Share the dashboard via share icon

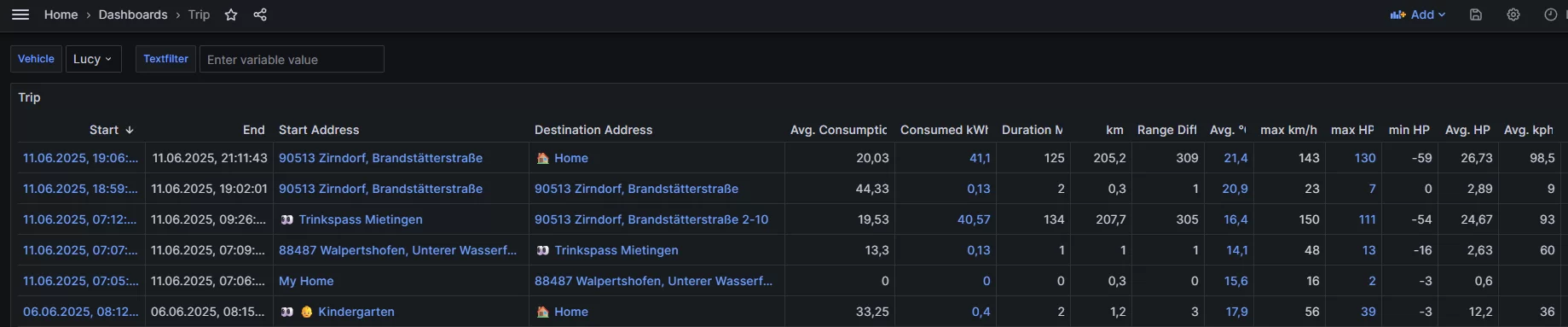[x=260, y=15]
